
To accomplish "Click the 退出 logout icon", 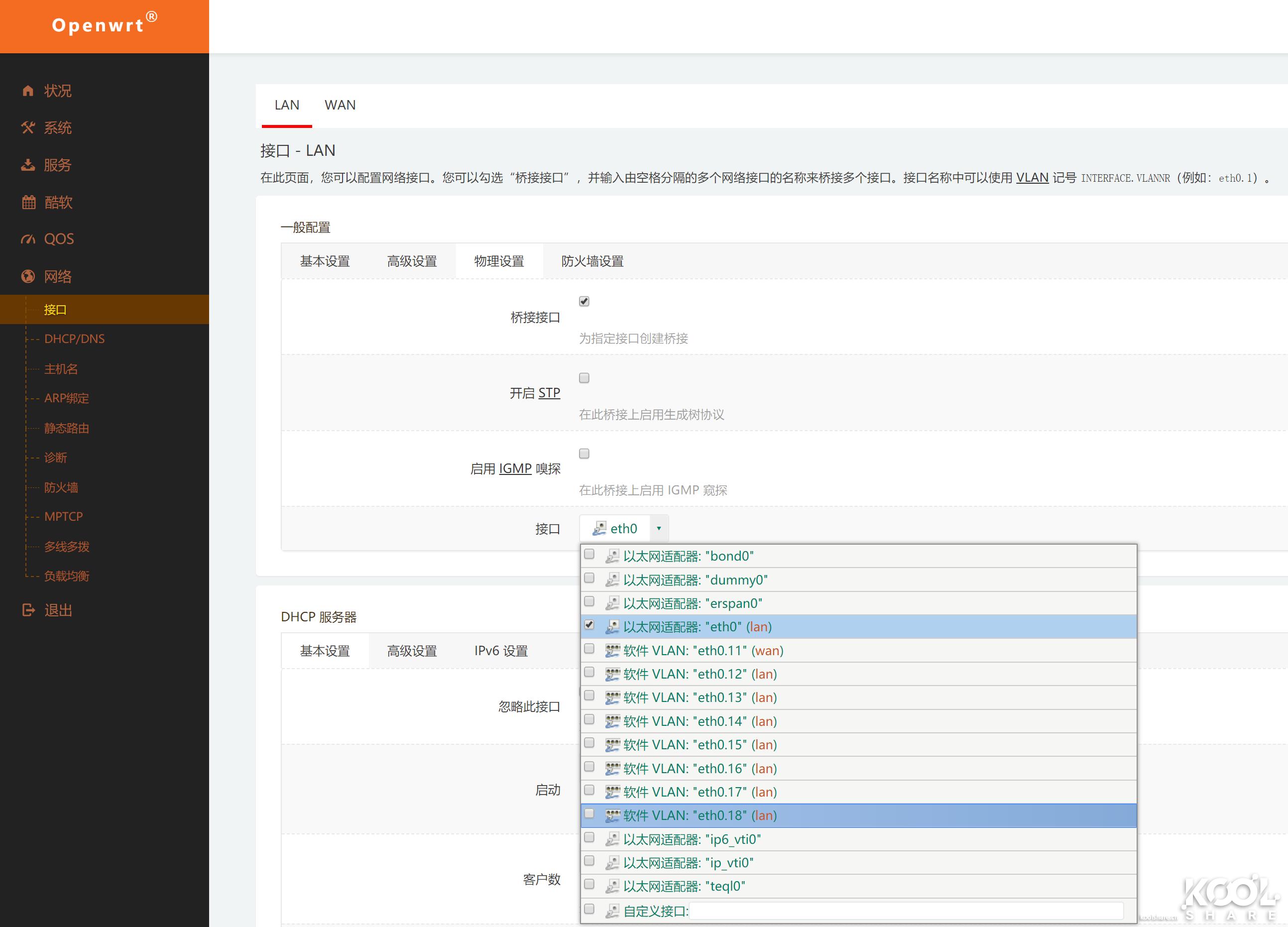I will (28, 609).
